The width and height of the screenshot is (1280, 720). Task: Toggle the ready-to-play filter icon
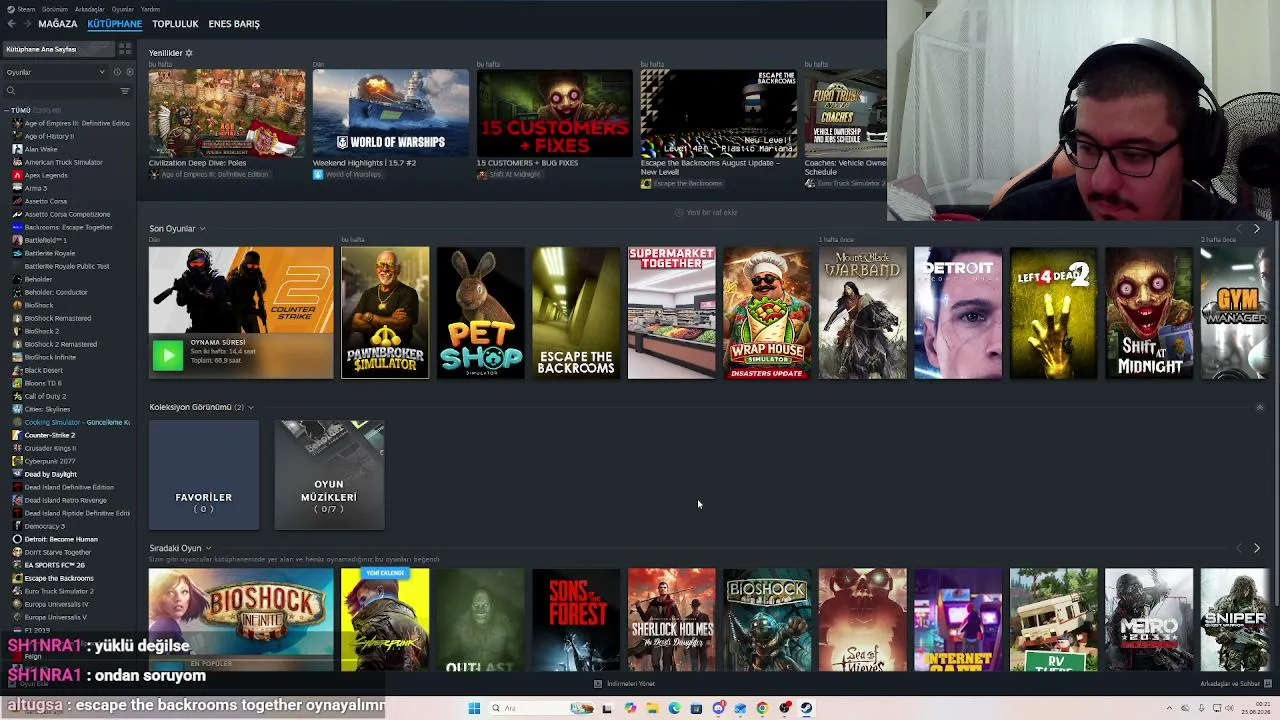[129, 72]
